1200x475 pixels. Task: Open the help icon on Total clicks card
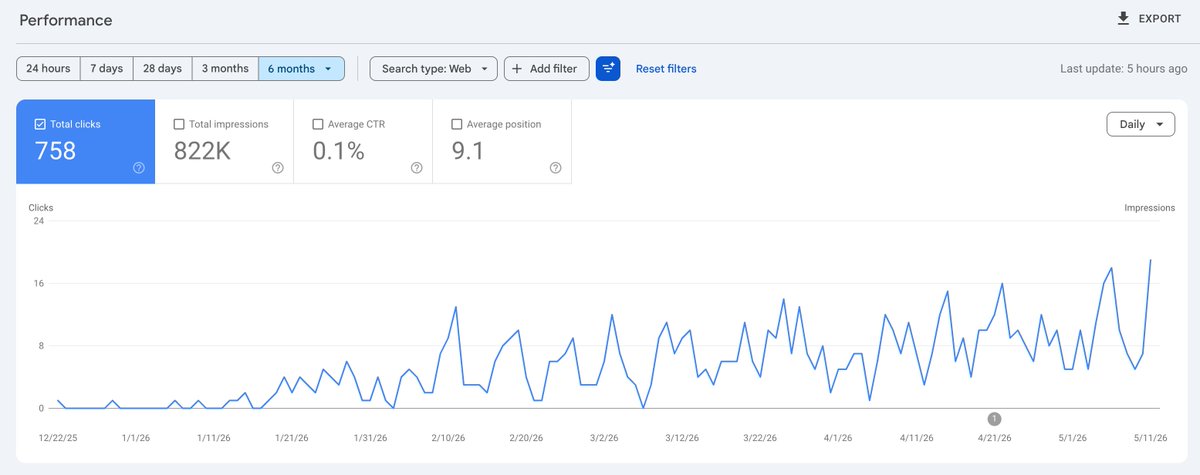139,168
